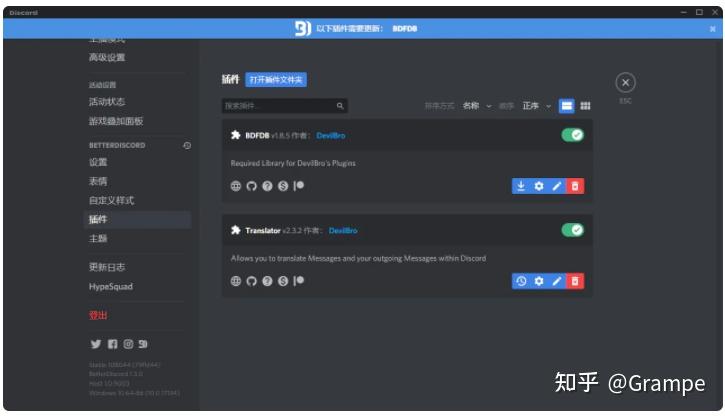Open BDFDB GitHub icon link

pos(252,186)
